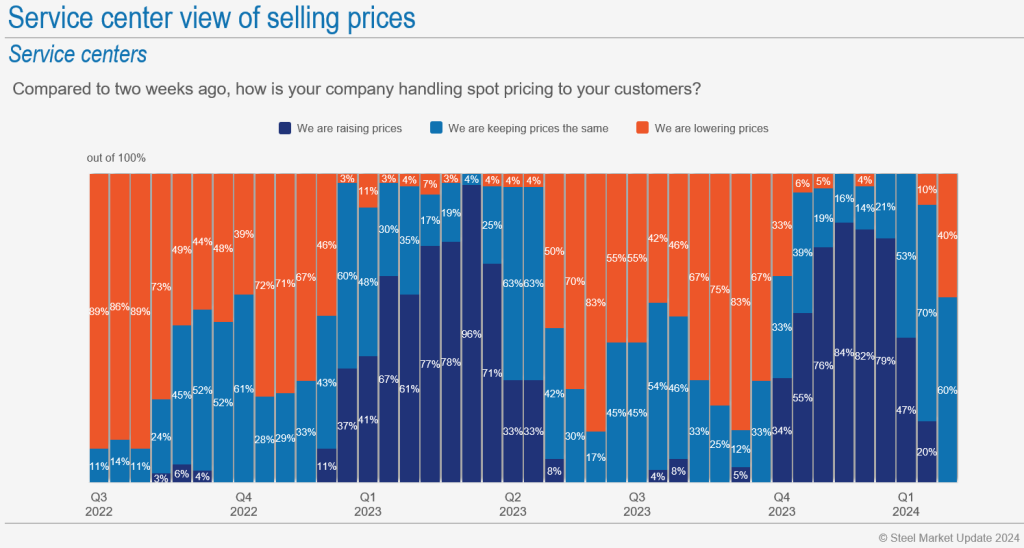Click the blue "keeping prices same" legend swatch
1024x548 pixels.
tap(438, 128)
